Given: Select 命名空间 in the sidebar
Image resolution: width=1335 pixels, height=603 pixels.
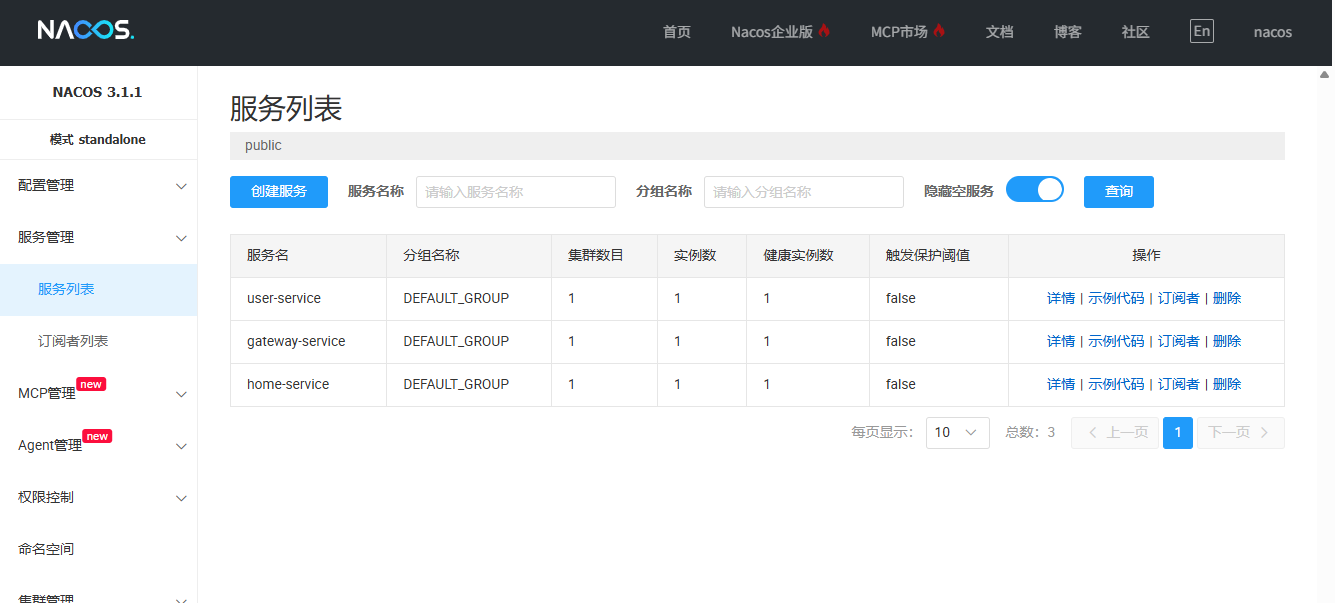Looking at the screenshot, I should tap(46, 550).
